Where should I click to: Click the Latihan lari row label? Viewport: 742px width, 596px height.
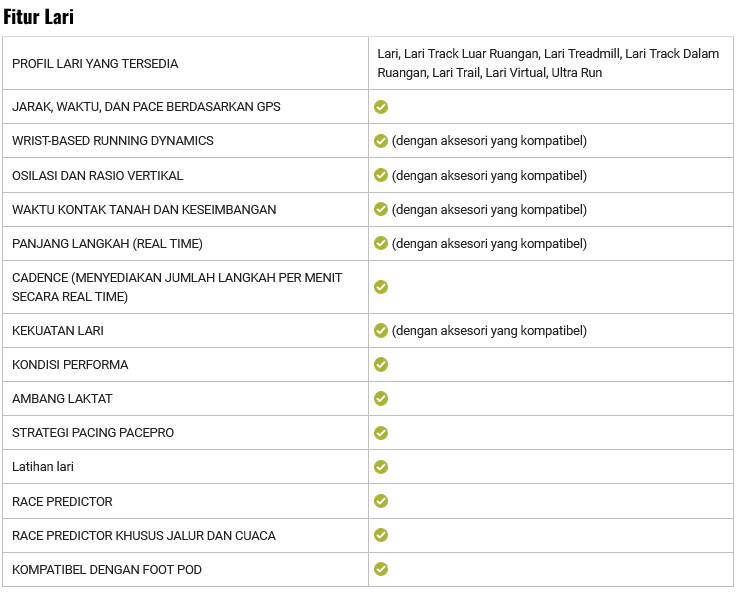43,467
